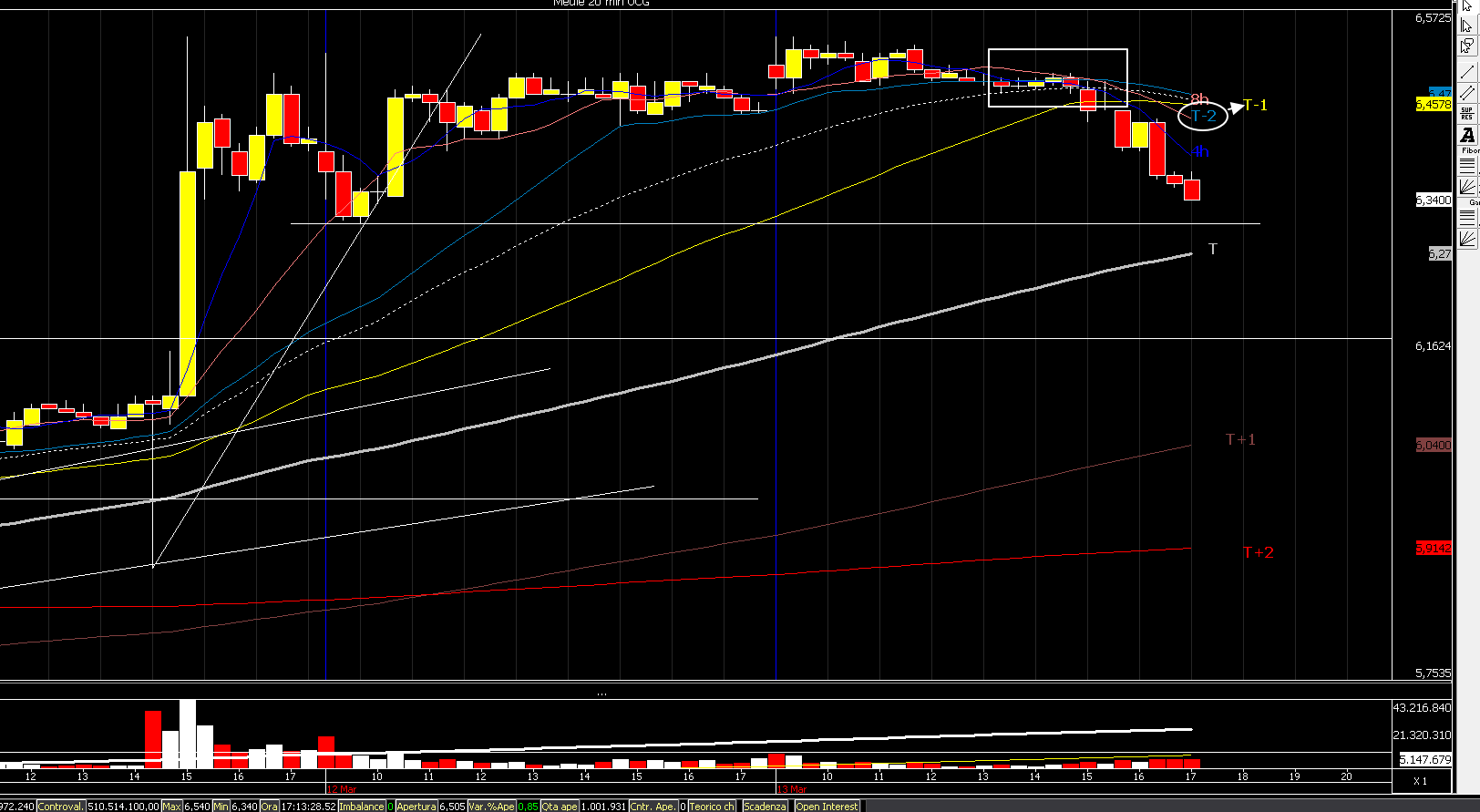This screenshot has height=812, width=1480.
Task: Select the T+1 chart label
Action: (x=1240, y=439)
